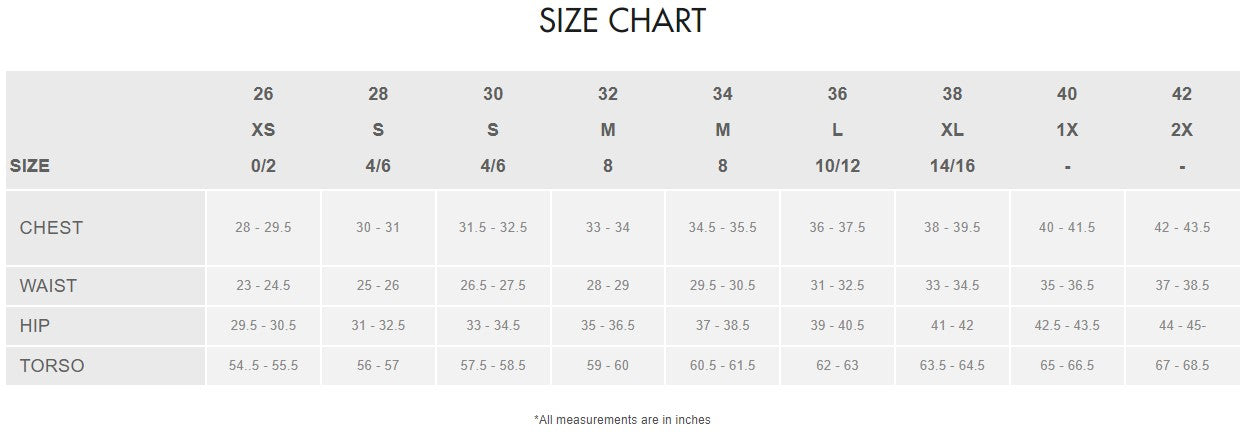Click the measurements in inches footnote
1250x435 pixels.
pyautogui.click(x=622, y=420)
